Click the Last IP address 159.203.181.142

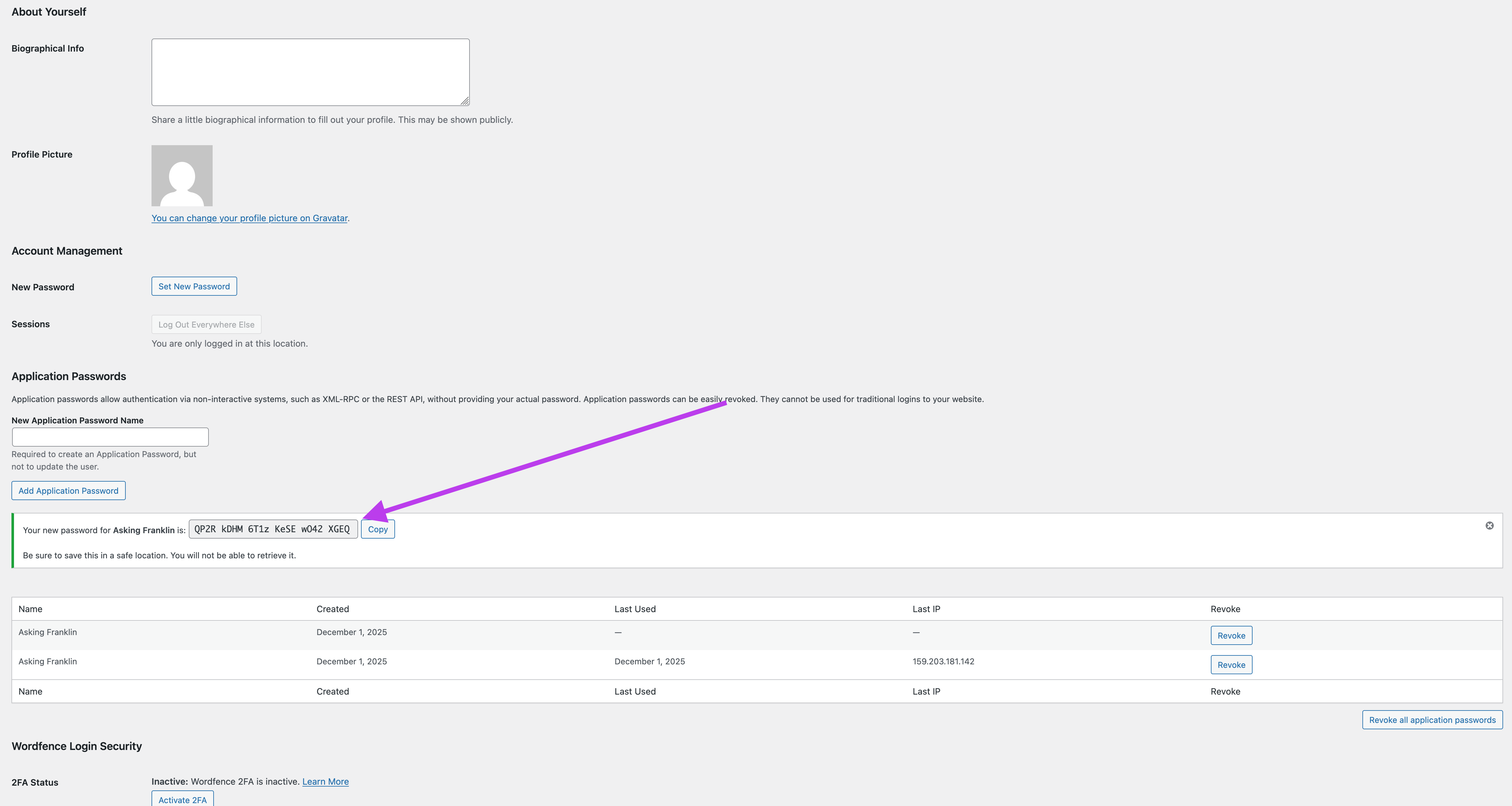943,661
